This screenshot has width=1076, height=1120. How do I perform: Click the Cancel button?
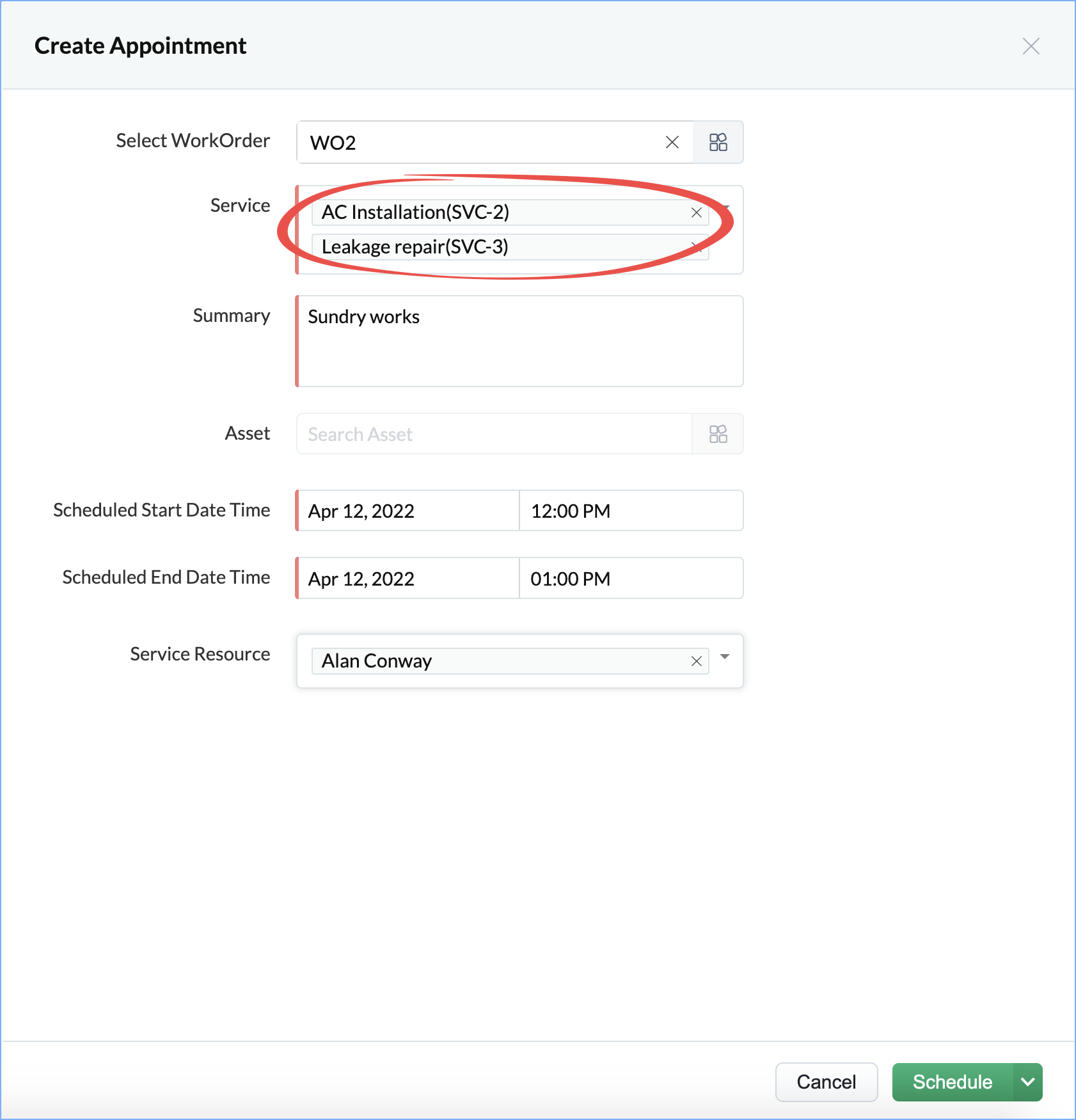[x=826, y=1082]
